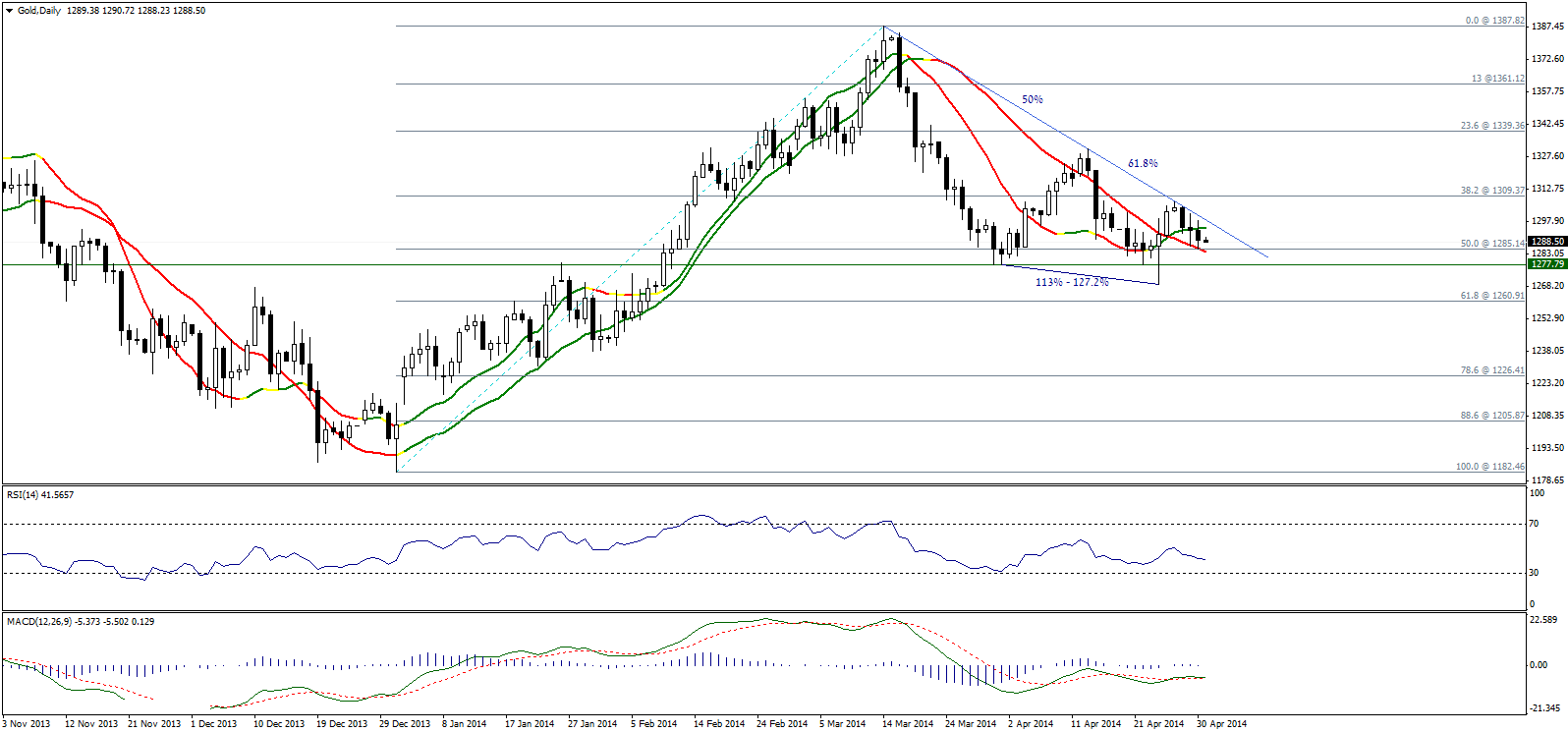
Task: Select the OHLC values 1289.38 1290.72 1288.23 1288.50
Action: (137, 11)
